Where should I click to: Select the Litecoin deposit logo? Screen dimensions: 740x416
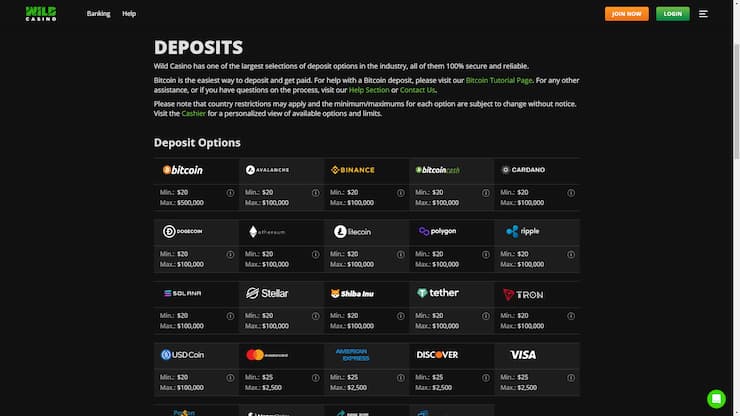pos(353,232)
